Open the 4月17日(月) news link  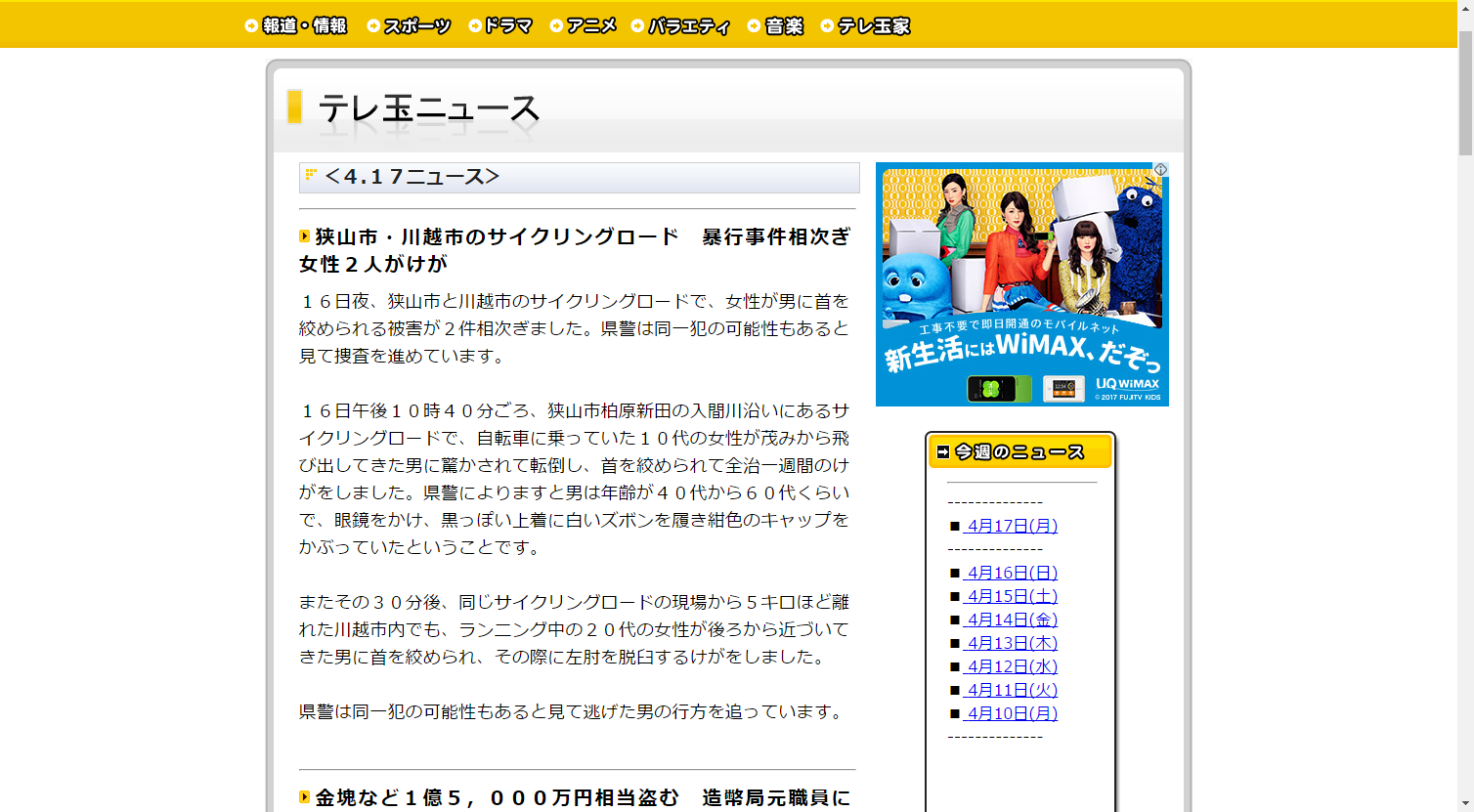click(x=1012, y=526)
